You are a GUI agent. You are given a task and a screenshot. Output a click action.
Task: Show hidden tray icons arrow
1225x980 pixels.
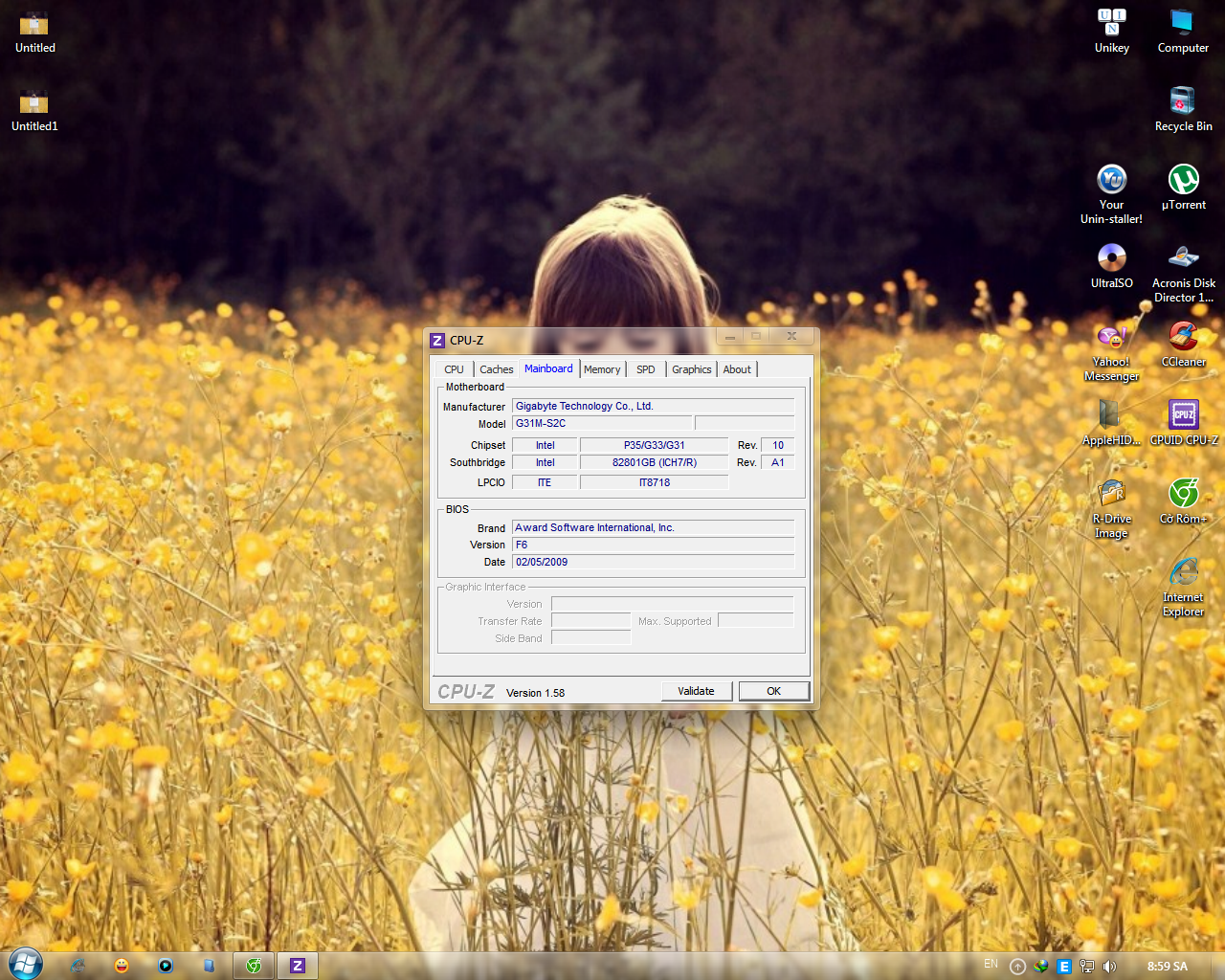(x=1018, y=967)
